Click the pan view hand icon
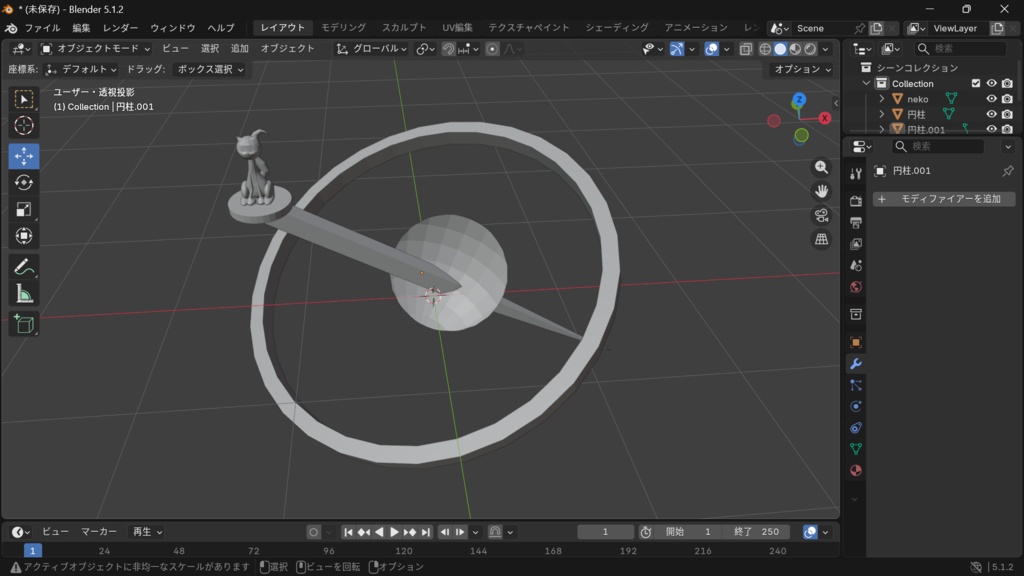Image resolution: width=1024 pixels, height=576 pixels. coord(821,191)
